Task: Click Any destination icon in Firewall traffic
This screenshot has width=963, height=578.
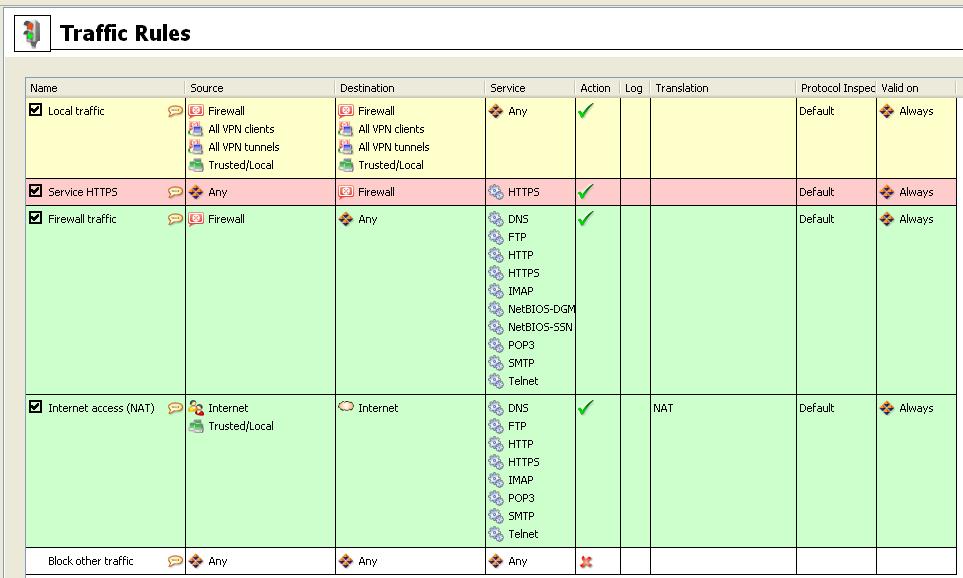Action: click(346, 219)
